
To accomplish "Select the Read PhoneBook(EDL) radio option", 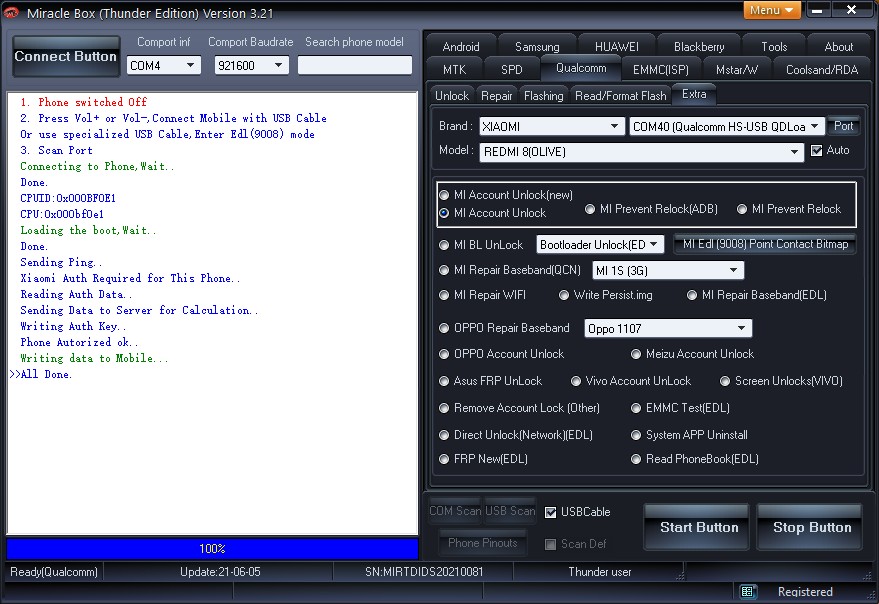I will pos(636,459).
